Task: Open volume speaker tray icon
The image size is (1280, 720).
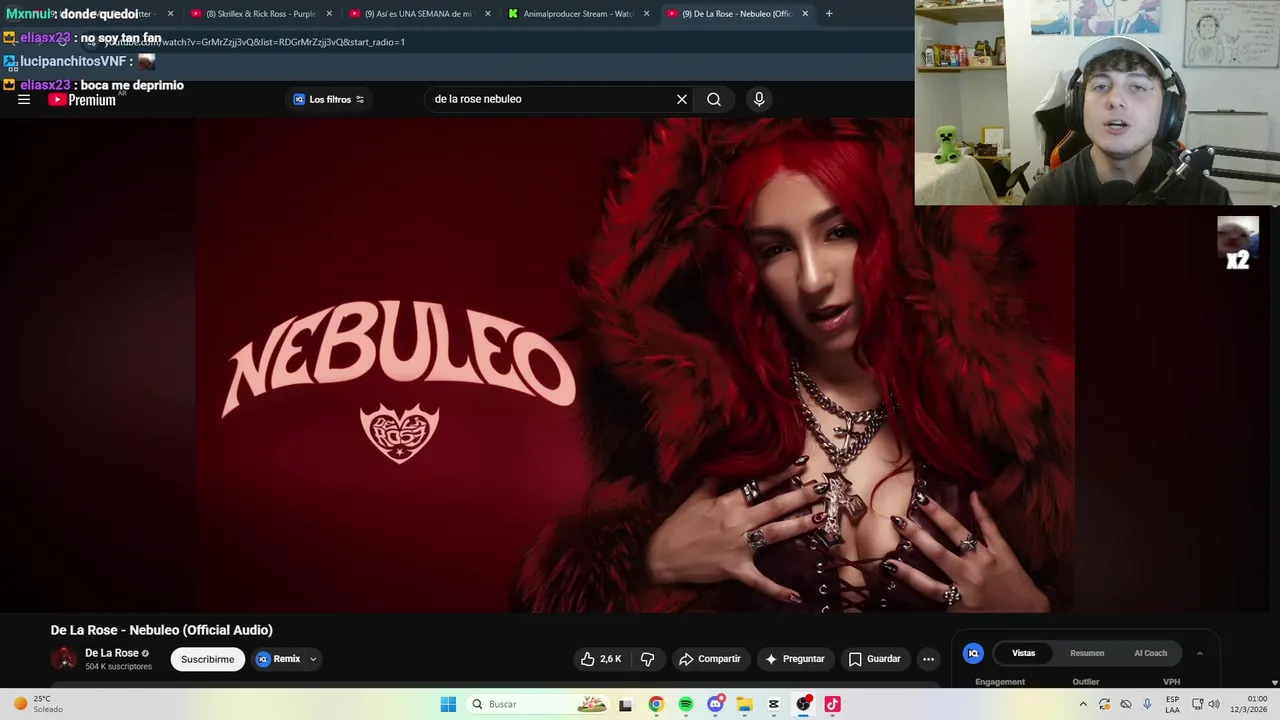Action: (1214, 704)
